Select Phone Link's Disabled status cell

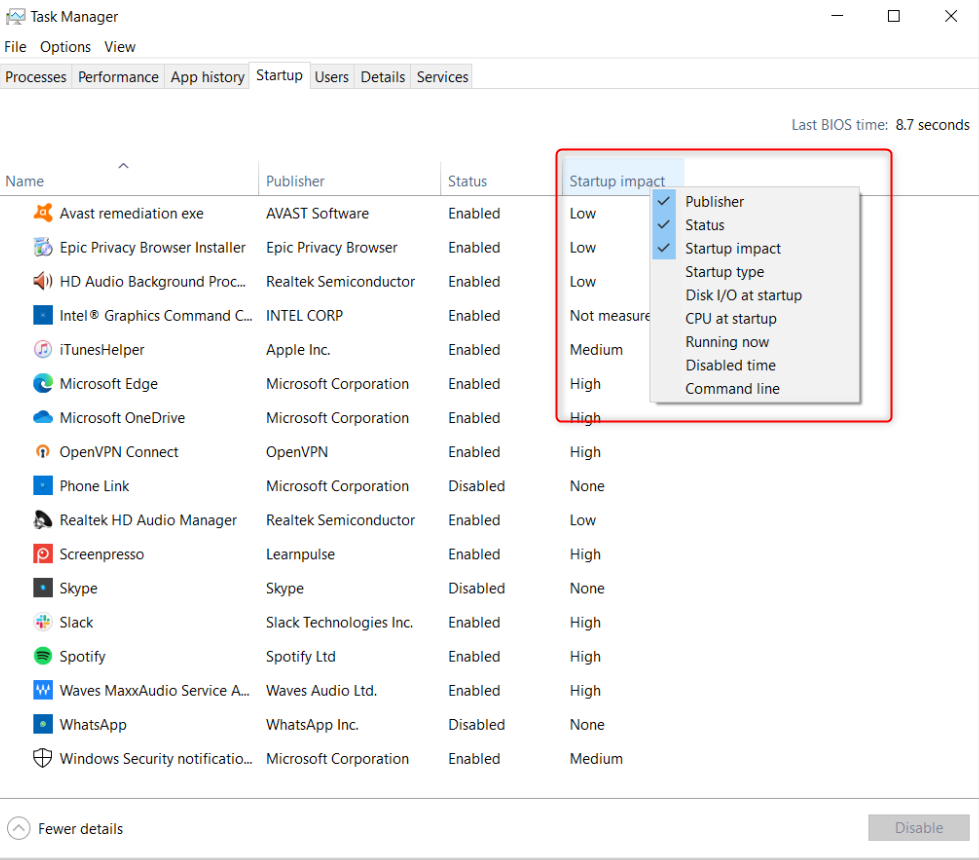(476, 486)
